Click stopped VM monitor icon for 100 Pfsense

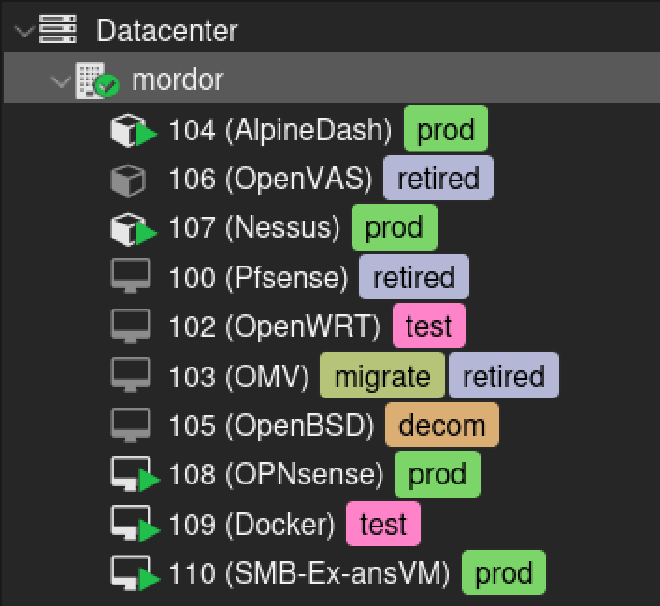click(x=129, y=277)
